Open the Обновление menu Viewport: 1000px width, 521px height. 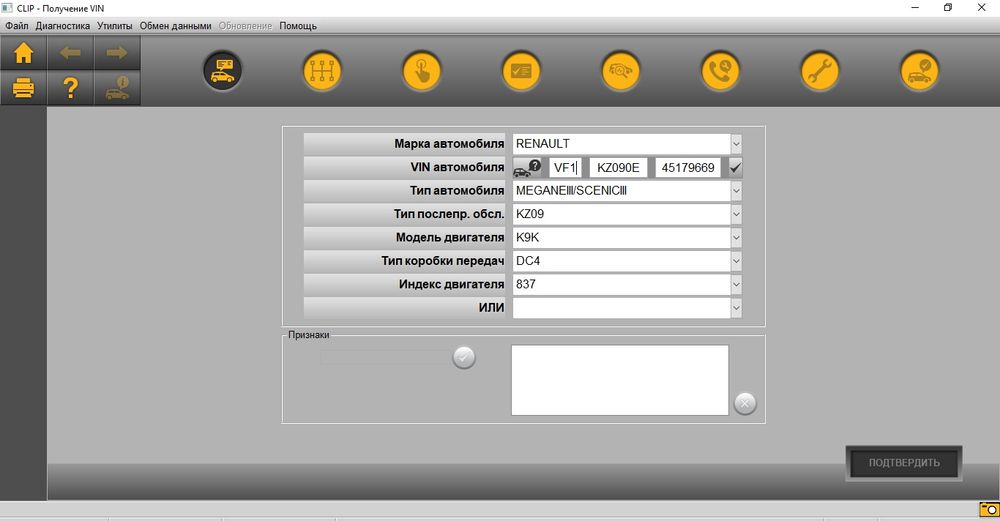(246, 26)
